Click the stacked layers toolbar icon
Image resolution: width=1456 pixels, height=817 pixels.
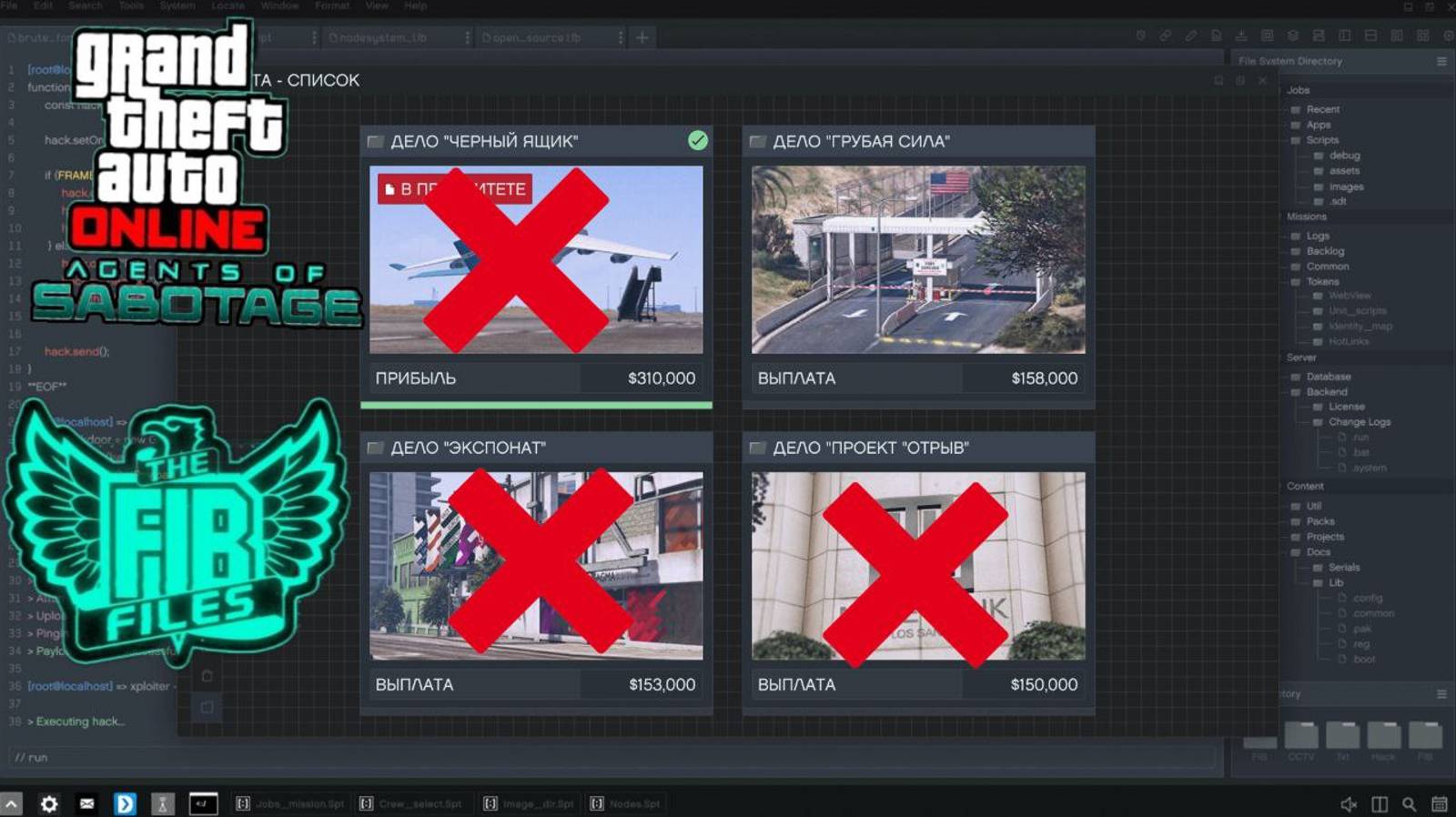pyautogui.click(x=1293, y=36)
